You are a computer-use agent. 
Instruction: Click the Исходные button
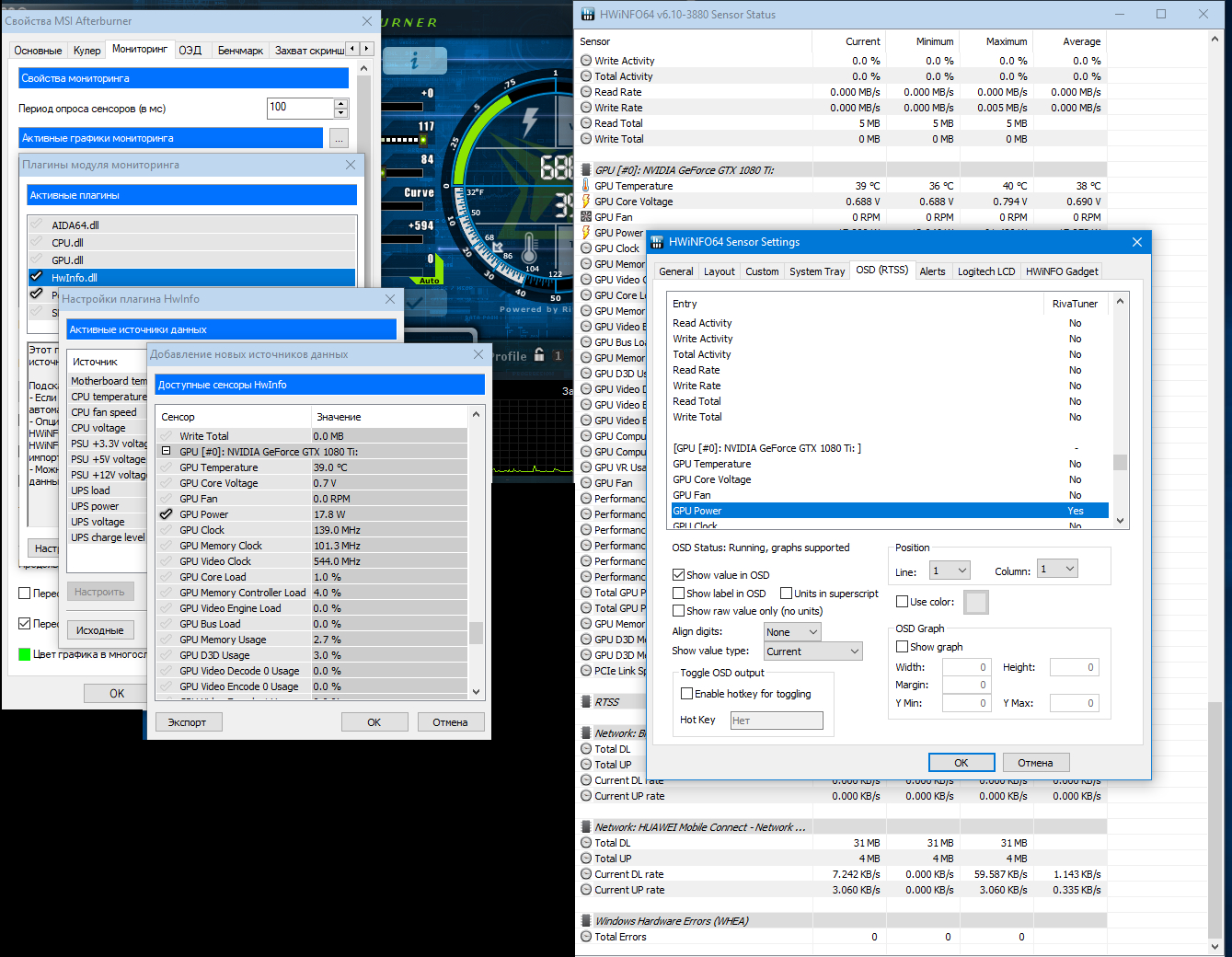[x=100, y=630]
